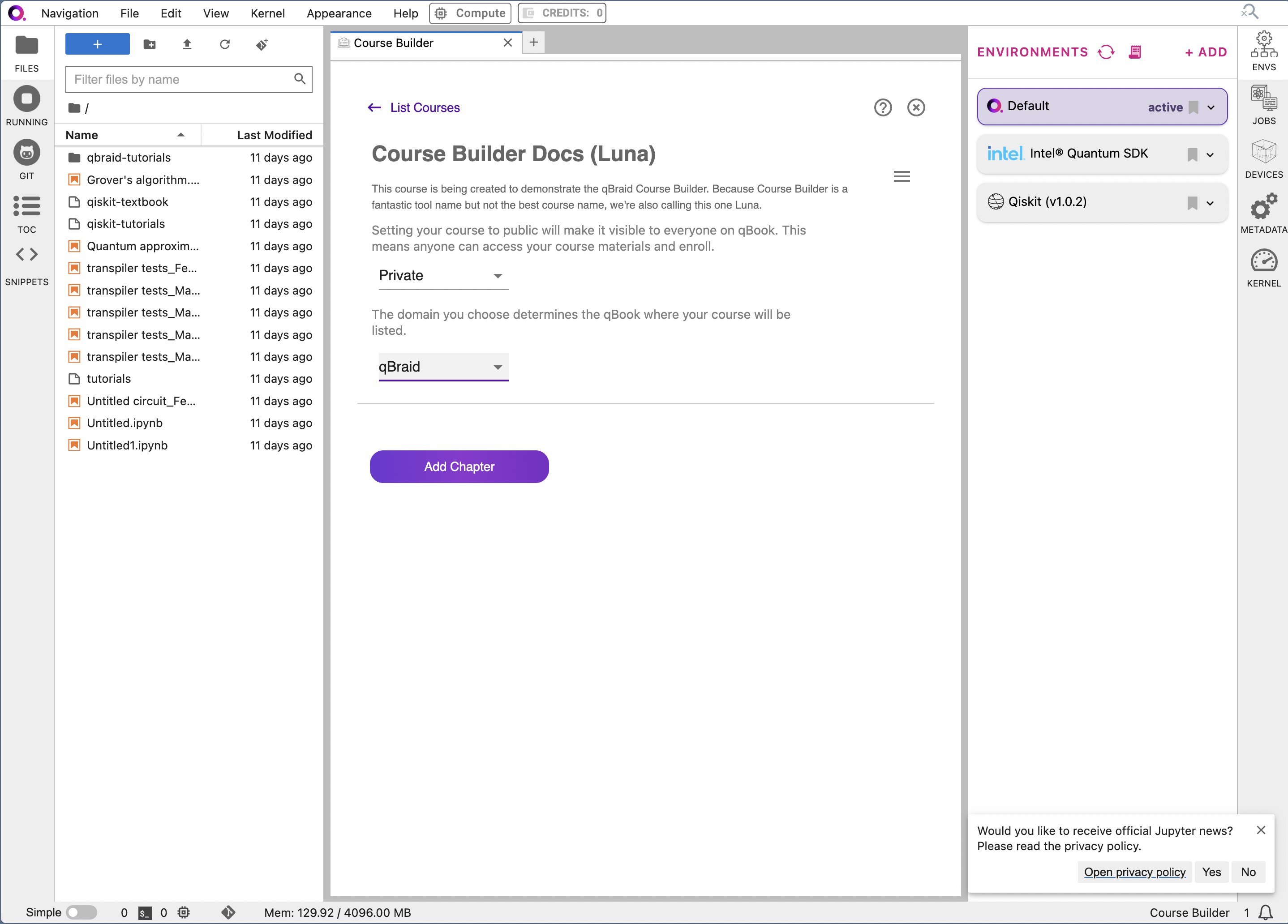
Task: Open the GIT sidebar panel
Action: pos(27,159)
